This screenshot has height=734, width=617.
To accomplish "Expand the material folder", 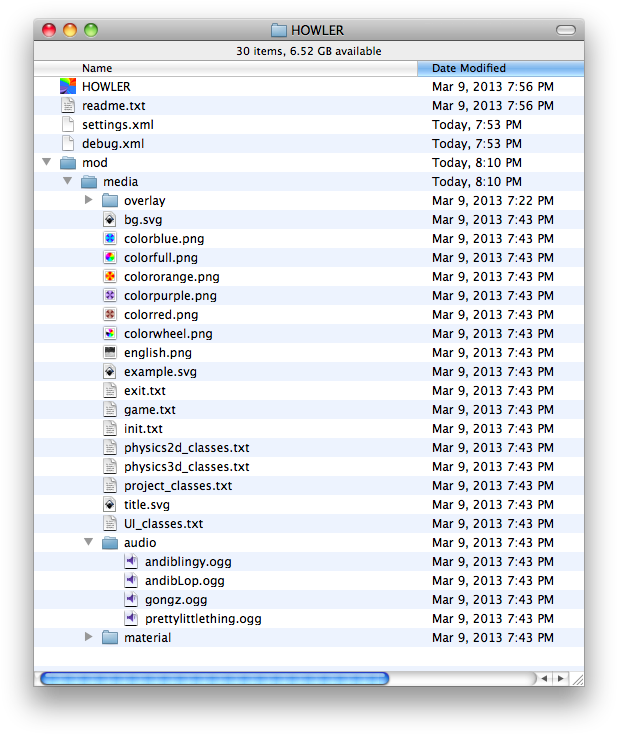I will [88, 637].
